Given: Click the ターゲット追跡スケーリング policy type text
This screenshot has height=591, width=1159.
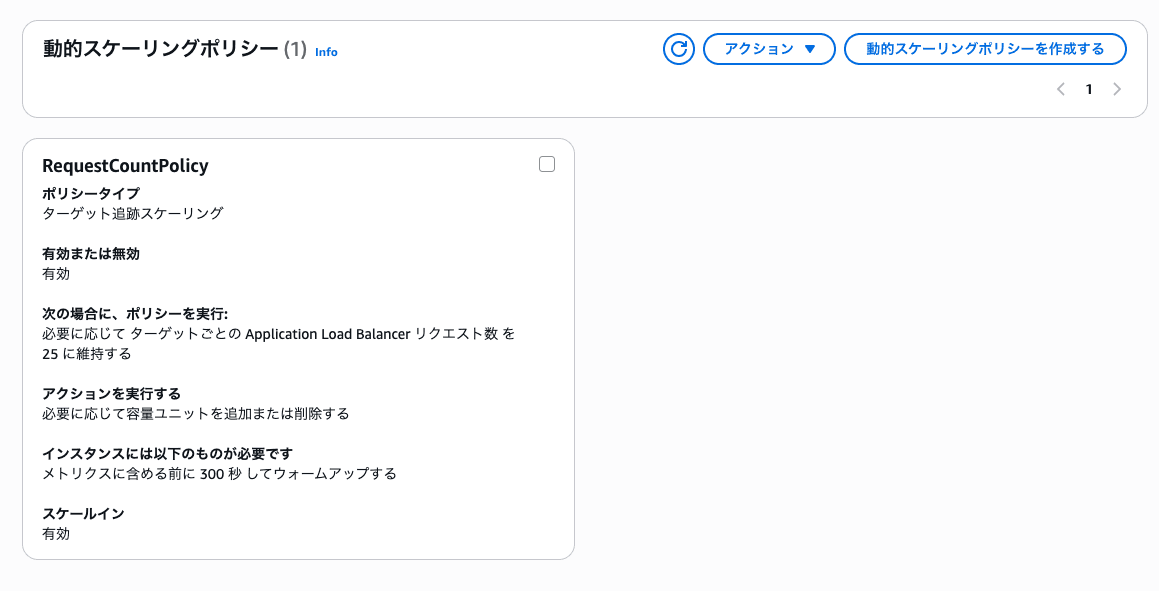Looking at the screenshot, I should point(133,212).
